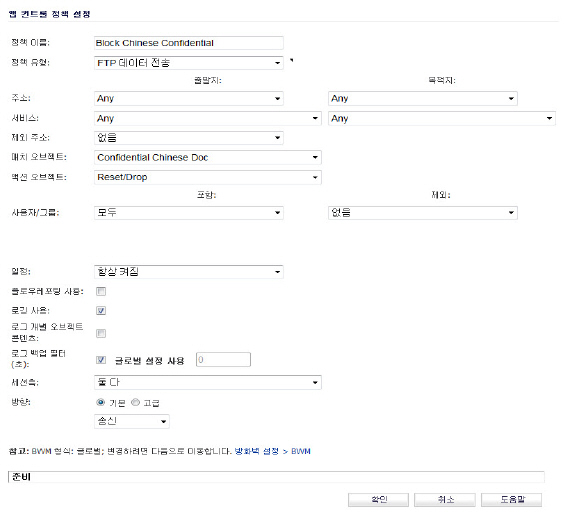This screenshot has width=576, height=525.
Task: Enable the flow reporting checkbox
Action: [x=101, y=291]
